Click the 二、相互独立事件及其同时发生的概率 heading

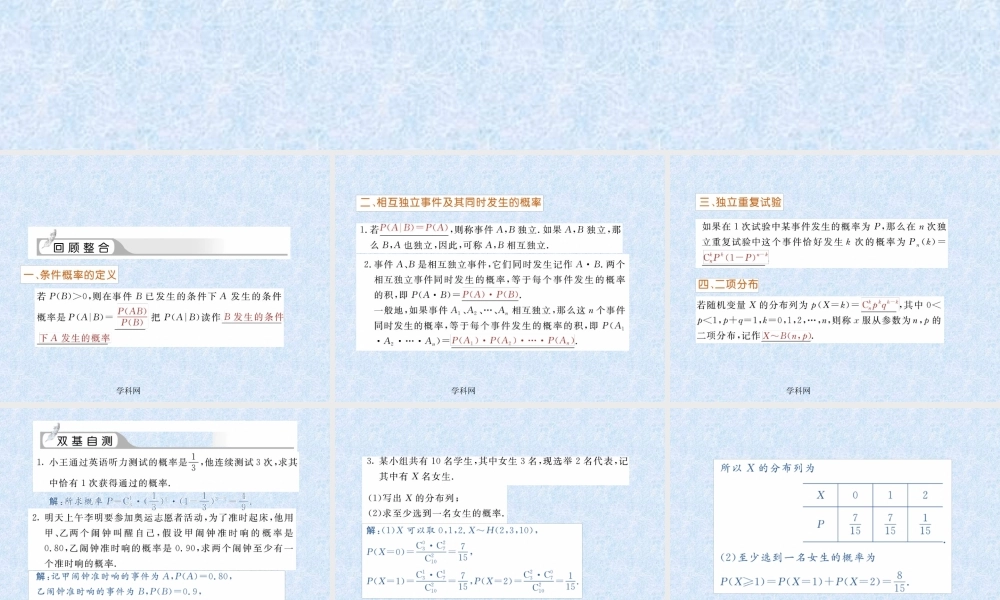pyautogui.click(x=450, y=203)
